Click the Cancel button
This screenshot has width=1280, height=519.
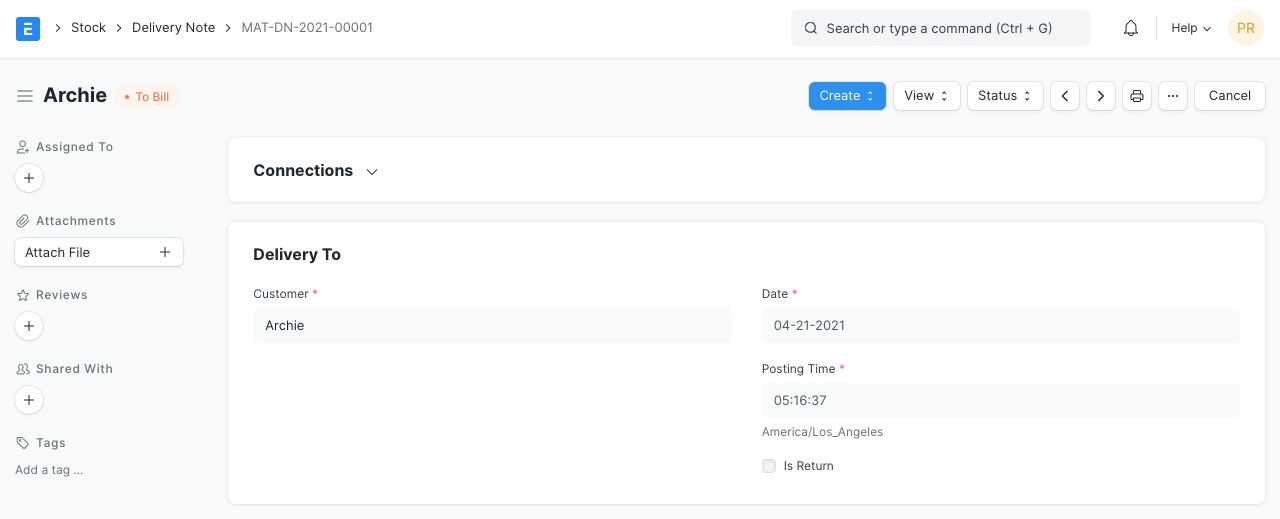(x=1229, y=96)
